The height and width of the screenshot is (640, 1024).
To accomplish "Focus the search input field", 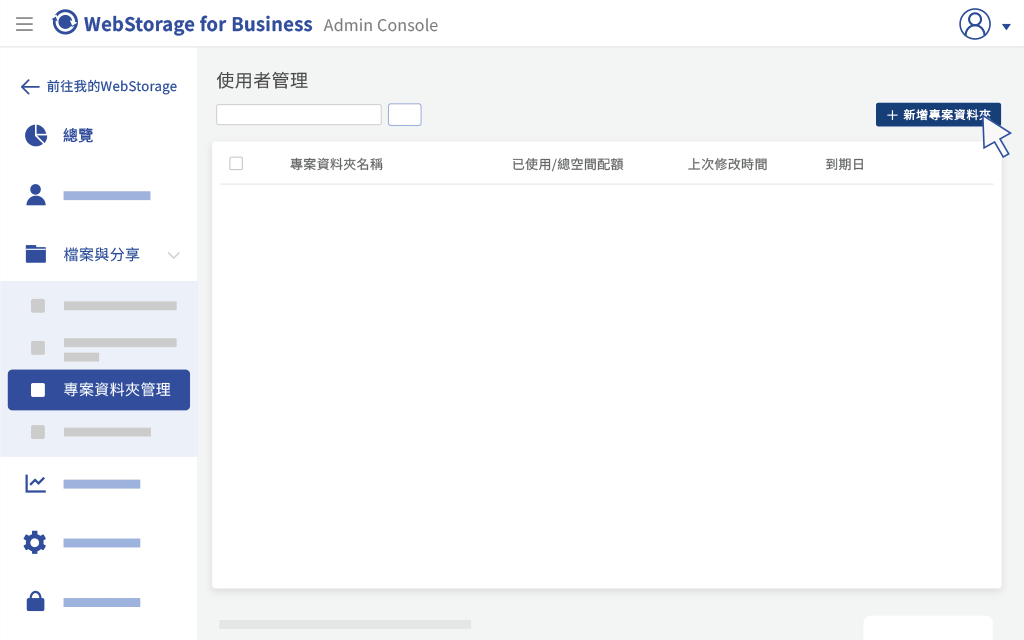I will click(298, 114).
